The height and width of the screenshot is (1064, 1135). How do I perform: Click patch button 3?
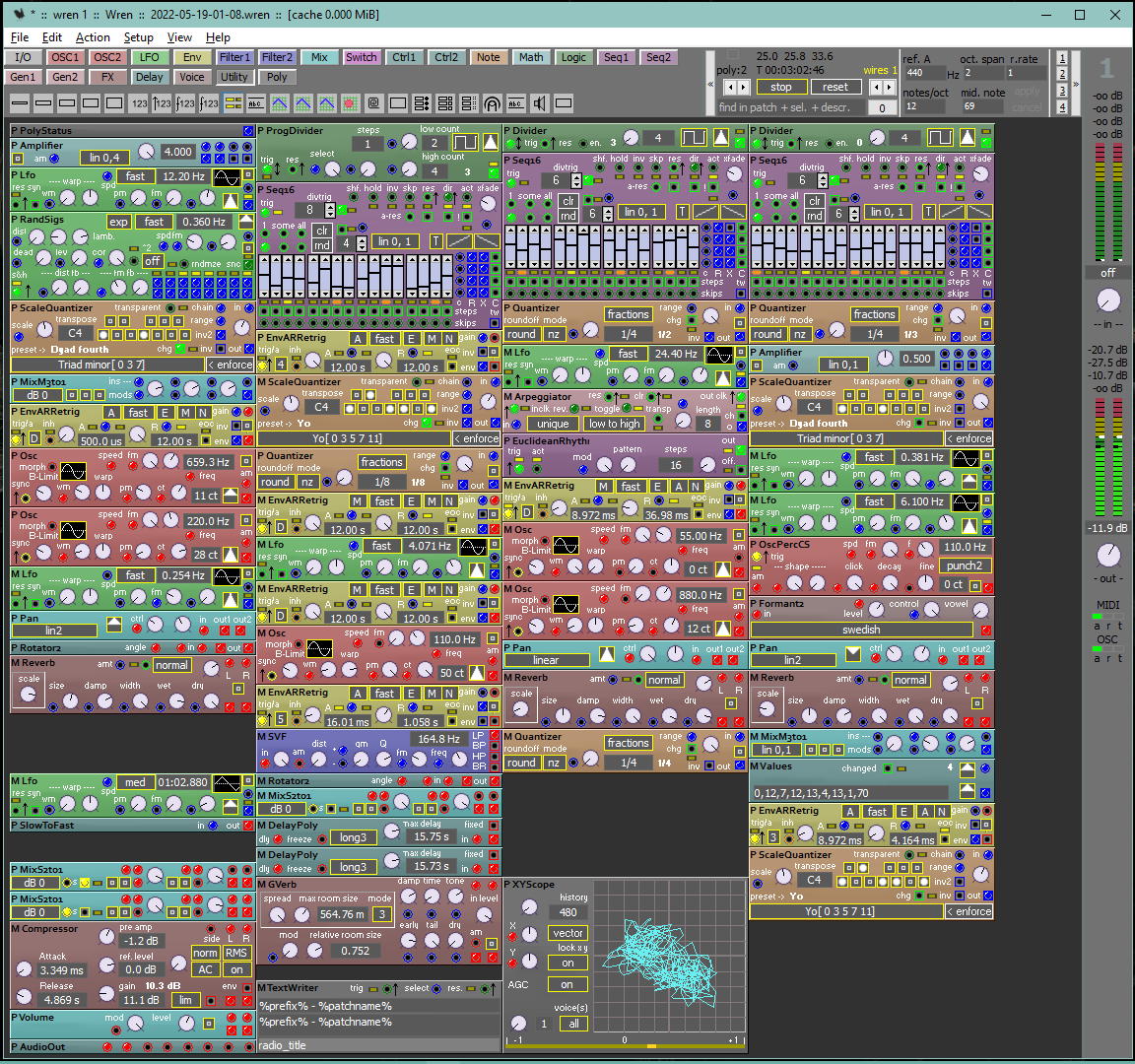click(1062, 92)
